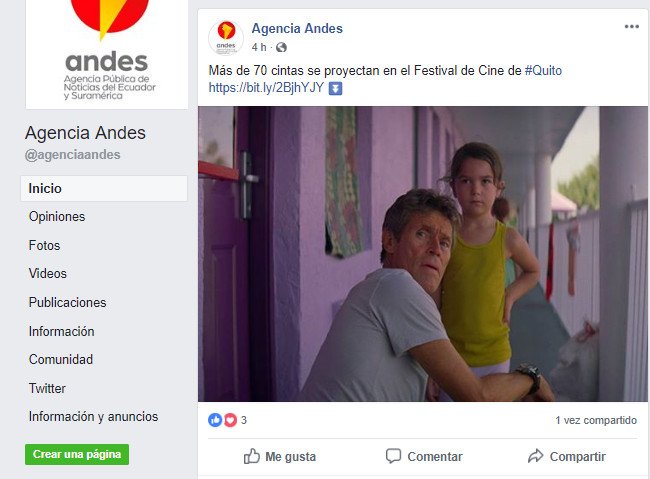Go to the Fotos section
Screen dimensions: 650x479
[44, 246]
